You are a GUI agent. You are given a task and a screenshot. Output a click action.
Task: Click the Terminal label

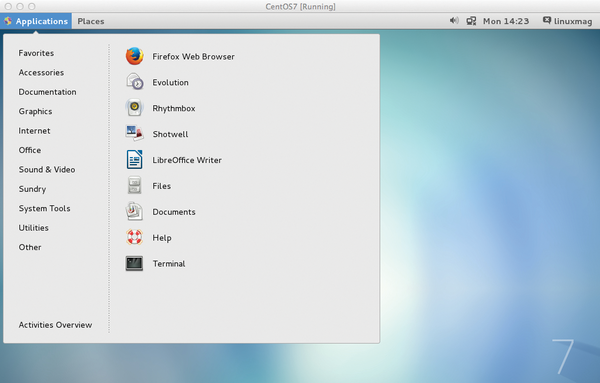click(169, 264)
